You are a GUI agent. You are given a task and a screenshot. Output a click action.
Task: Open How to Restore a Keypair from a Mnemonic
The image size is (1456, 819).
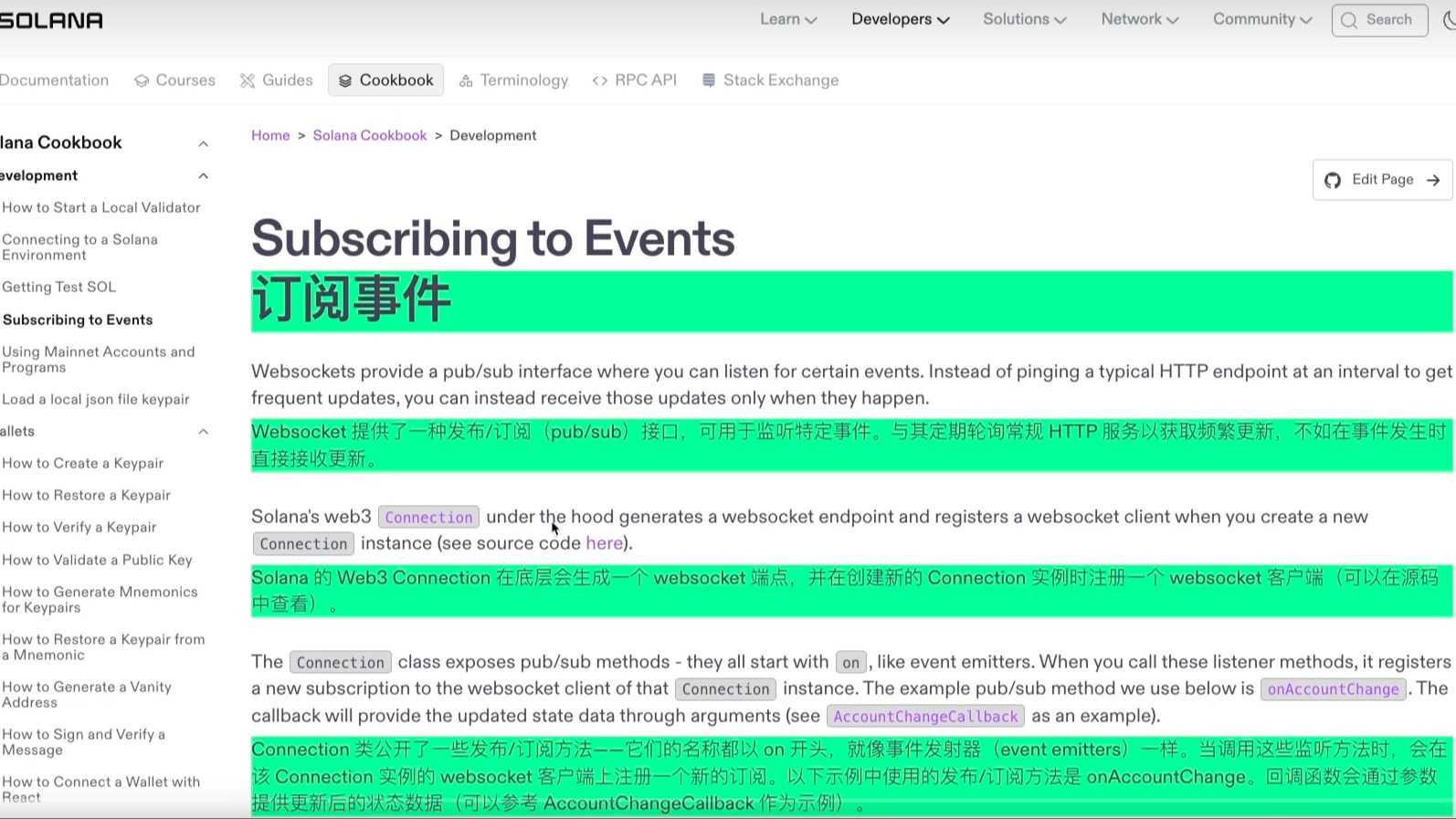click(x=103, y=647)
